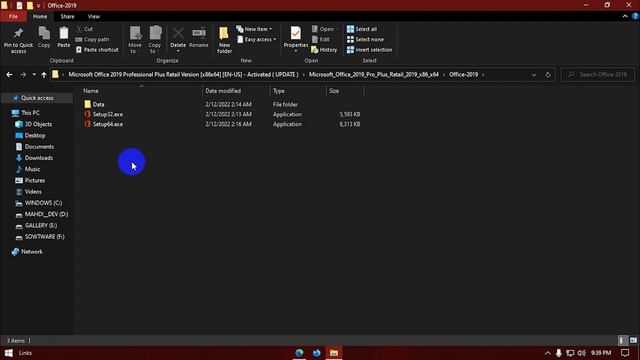This screenshot has width=640, height=360.
Task: Open the File menu tab
Action: [x=13, y=16]
